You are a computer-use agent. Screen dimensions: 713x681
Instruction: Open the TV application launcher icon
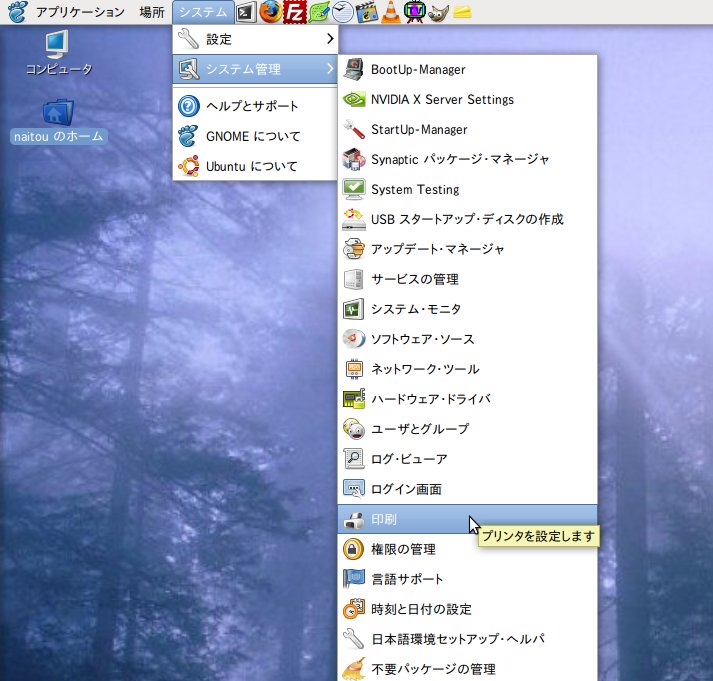coord(415,11)
